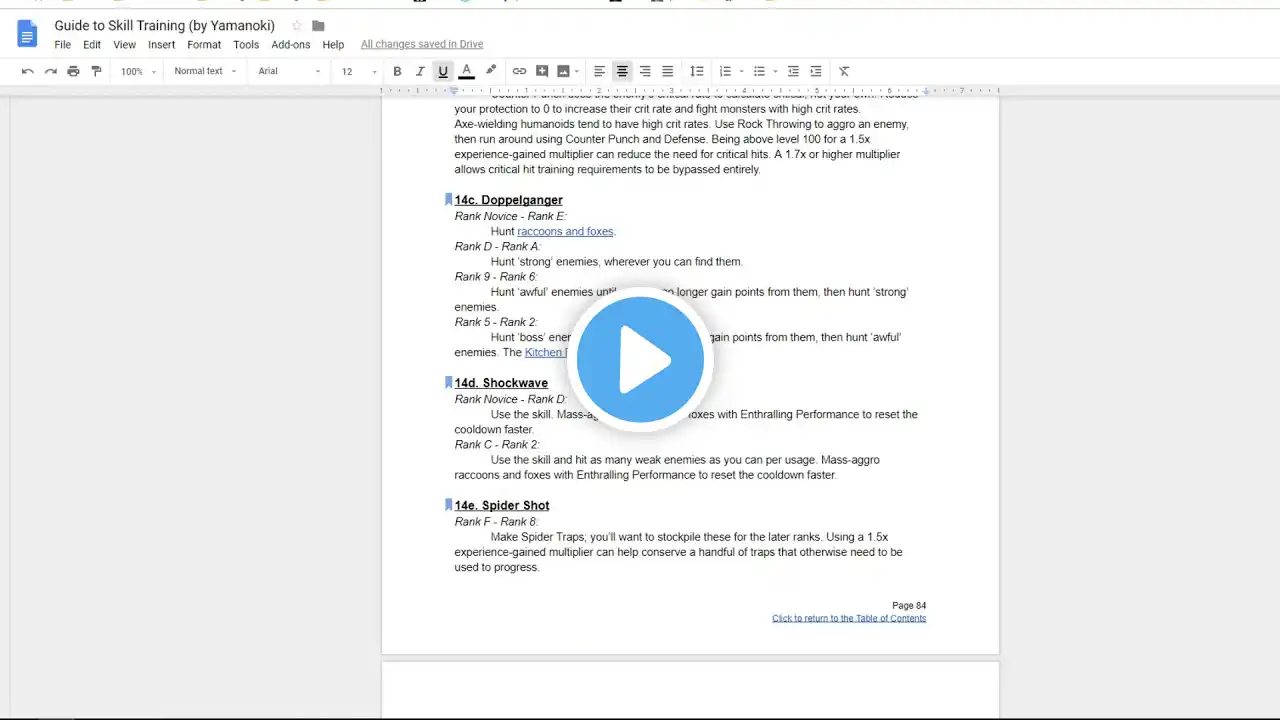
Task: Open the Insert menu
Action: [x=161, y=45]
